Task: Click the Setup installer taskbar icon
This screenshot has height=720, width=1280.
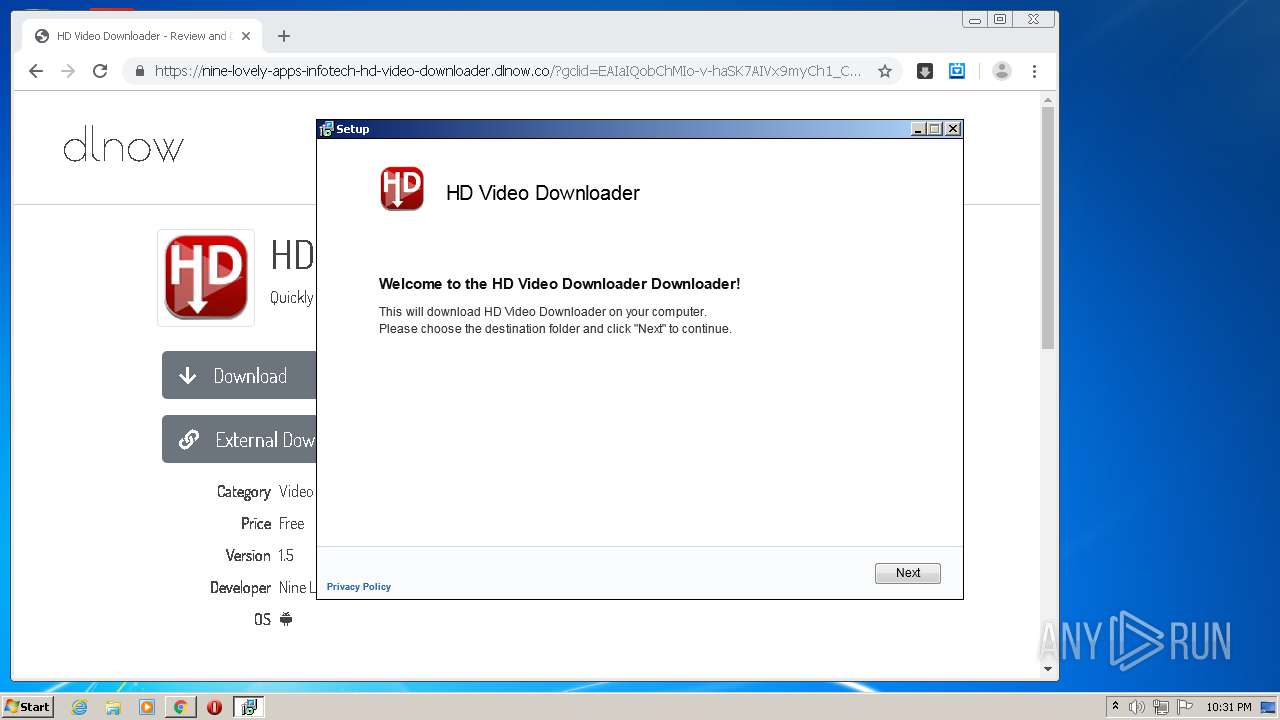Action: pyautogui.click(x=248, y=707)
